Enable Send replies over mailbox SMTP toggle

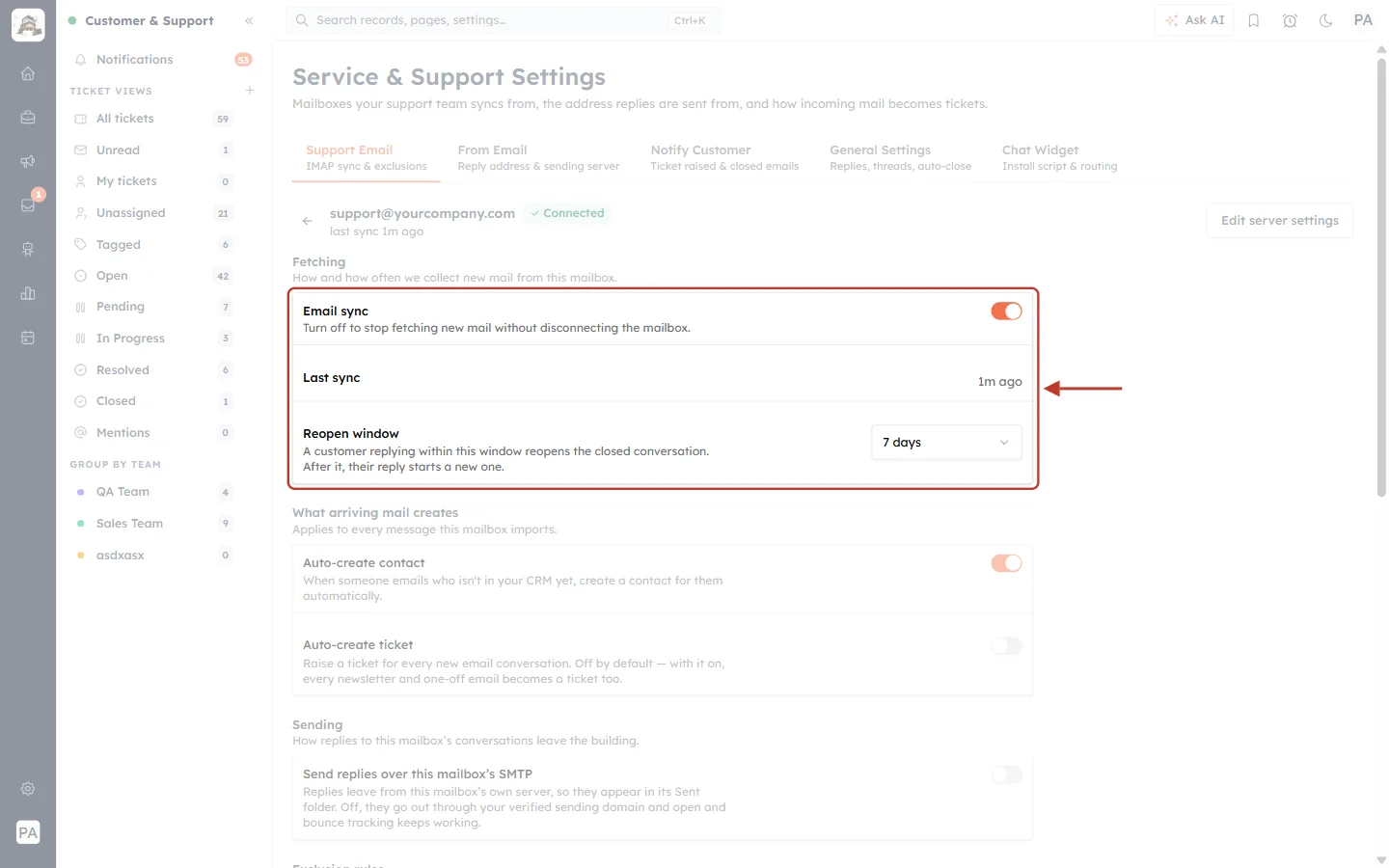pyautogui.click(x=1006, y=774)
